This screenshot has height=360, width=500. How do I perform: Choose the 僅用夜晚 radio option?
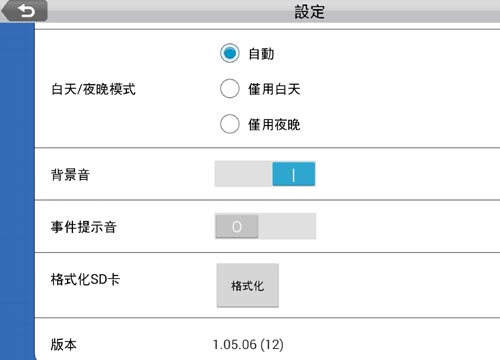pyautogui.click(x=230, y=124)
